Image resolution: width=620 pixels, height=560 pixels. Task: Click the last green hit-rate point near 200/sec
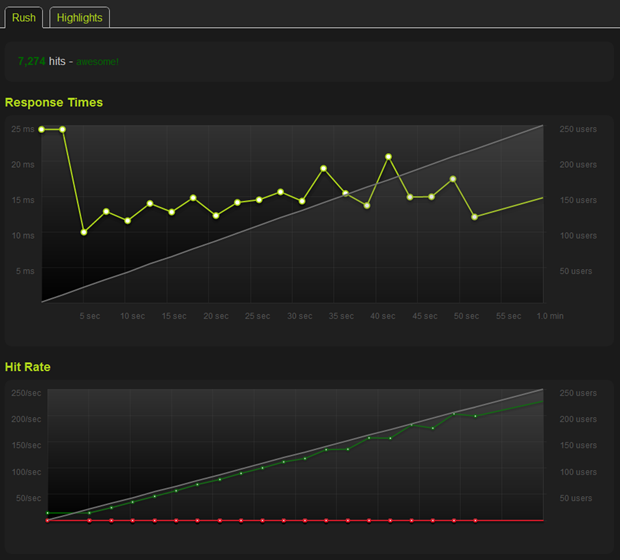click(475, 416)
